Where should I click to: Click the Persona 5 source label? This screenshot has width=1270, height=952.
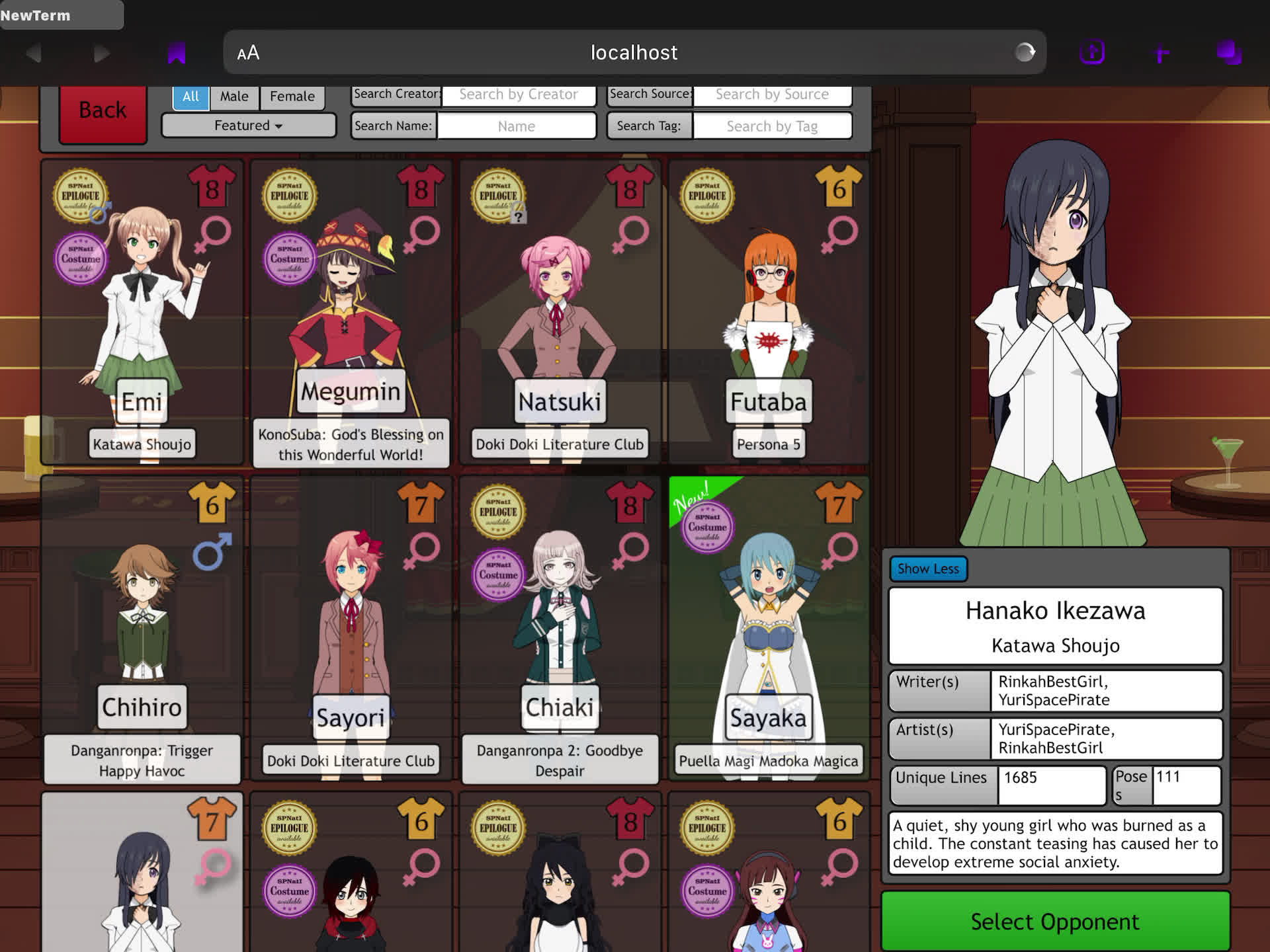point(769,444)
